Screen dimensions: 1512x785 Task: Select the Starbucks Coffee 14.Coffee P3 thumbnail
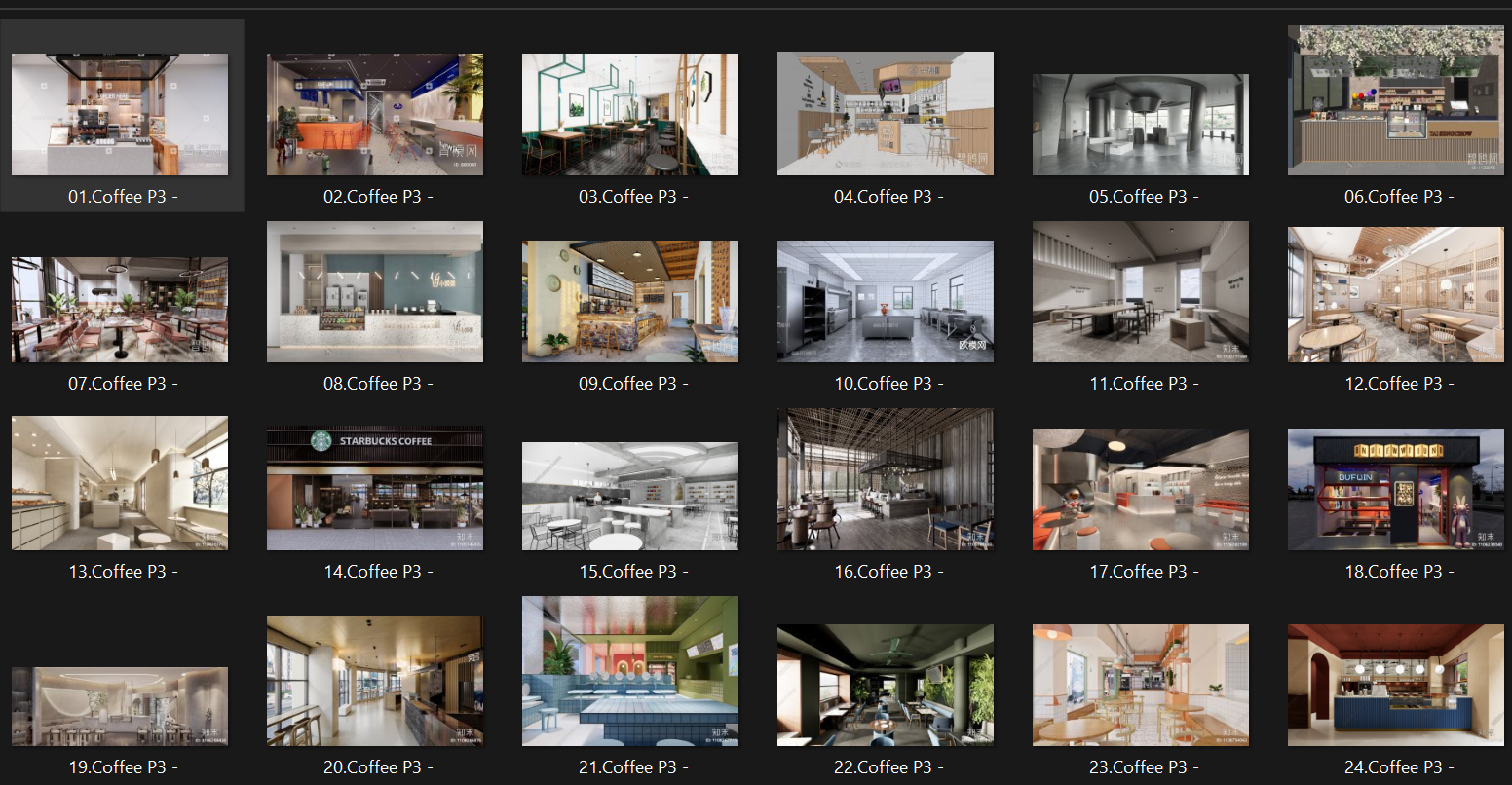point(375,488)
